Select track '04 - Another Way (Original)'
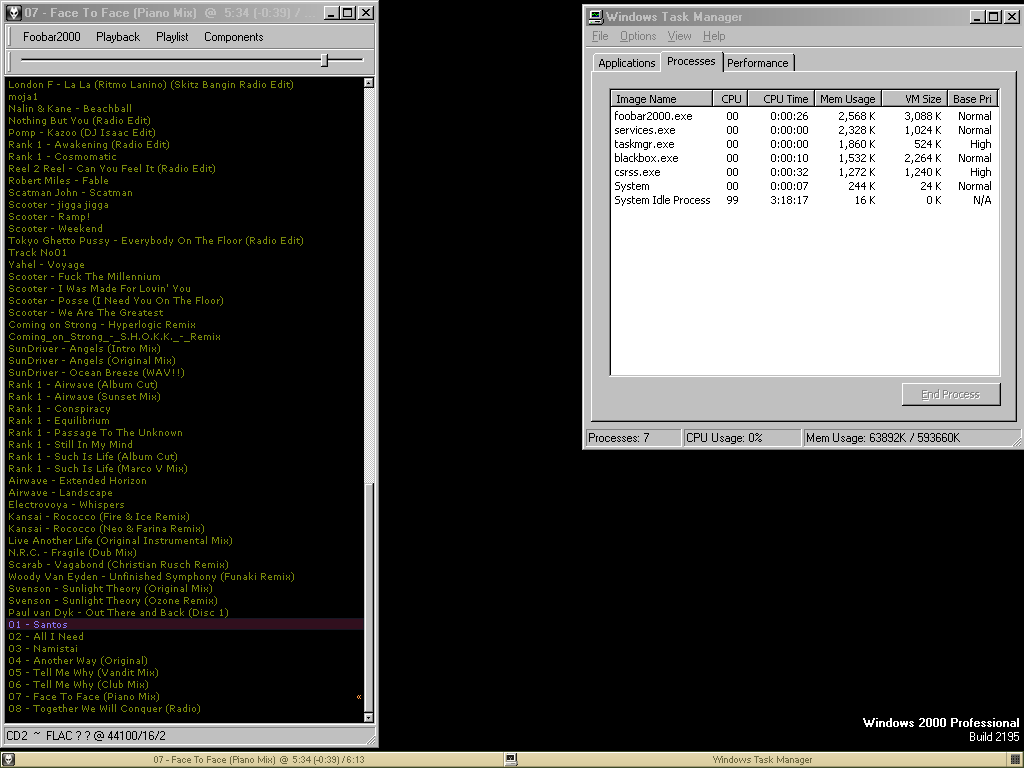 185,661
